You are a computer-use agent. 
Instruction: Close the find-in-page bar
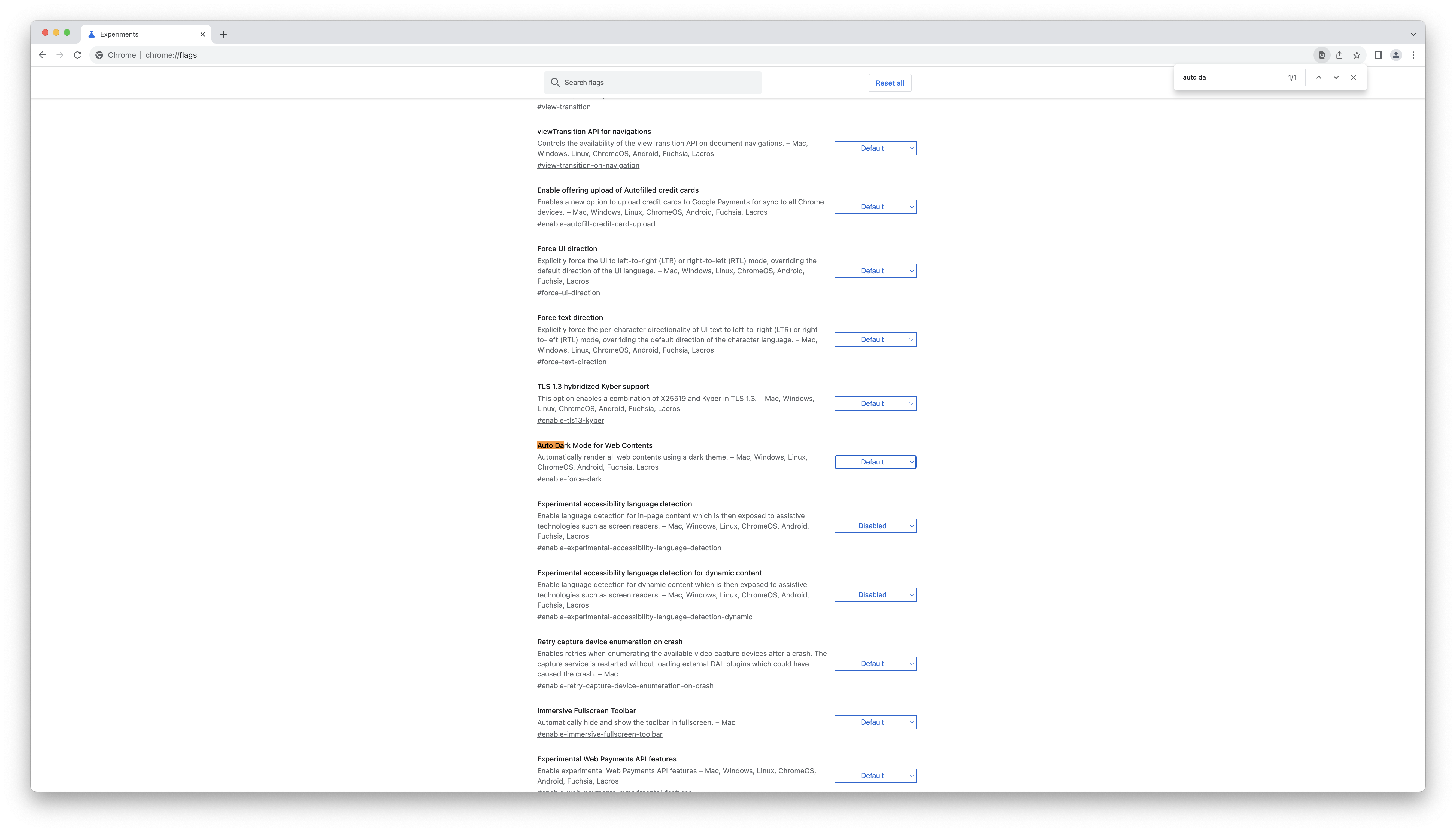point(1353,78)
